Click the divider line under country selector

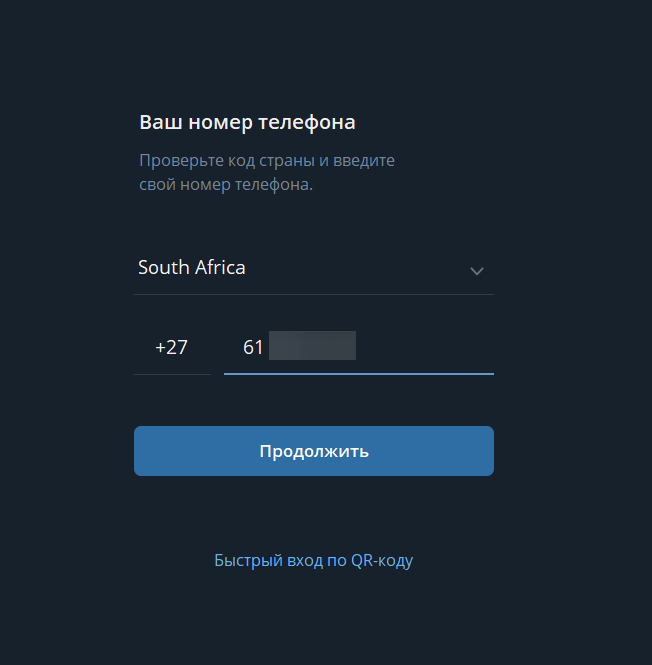[313, 294]
